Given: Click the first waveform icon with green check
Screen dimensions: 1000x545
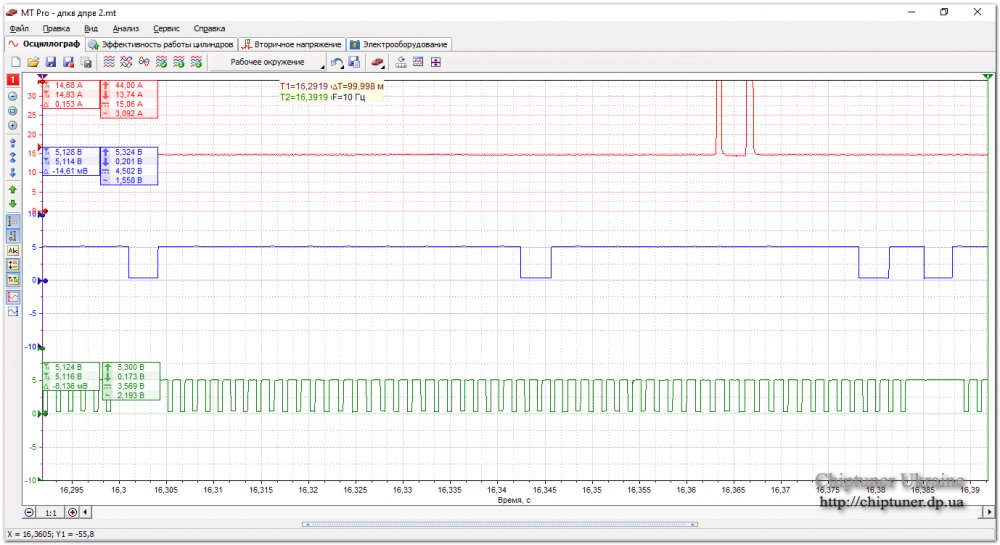Looking at the screenshot, I should [161, 62].
